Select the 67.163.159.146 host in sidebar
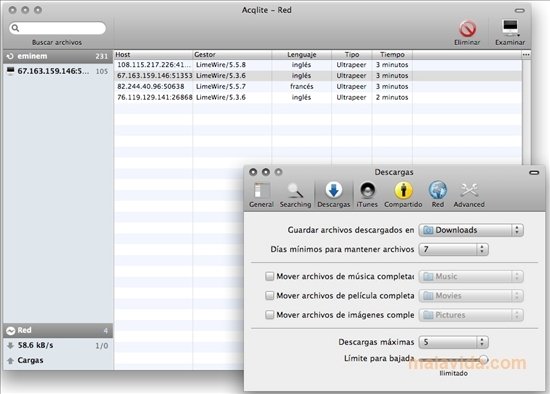 [58, 71]
